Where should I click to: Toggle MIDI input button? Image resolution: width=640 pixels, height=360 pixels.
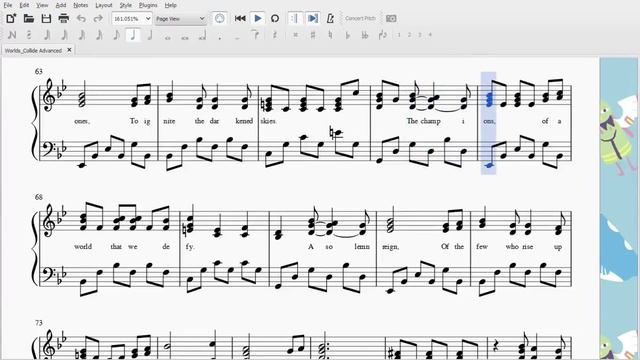click(x=220, y=18)
